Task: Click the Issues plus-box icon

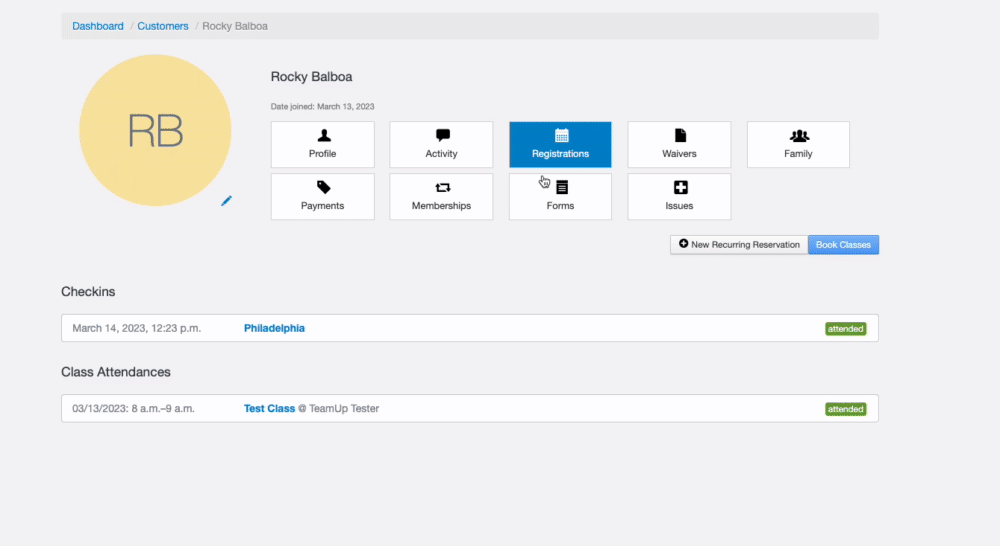Action: pos(679,188)
